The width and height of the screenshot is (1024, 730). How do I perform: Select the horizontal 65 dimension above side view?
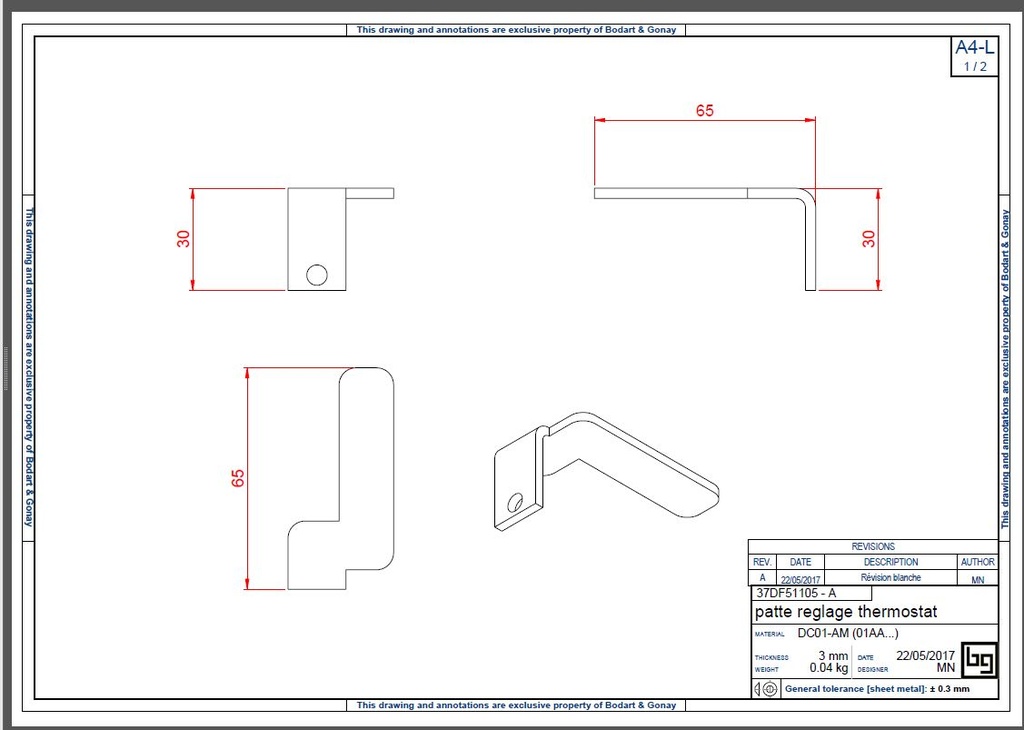tap(705, 111)
